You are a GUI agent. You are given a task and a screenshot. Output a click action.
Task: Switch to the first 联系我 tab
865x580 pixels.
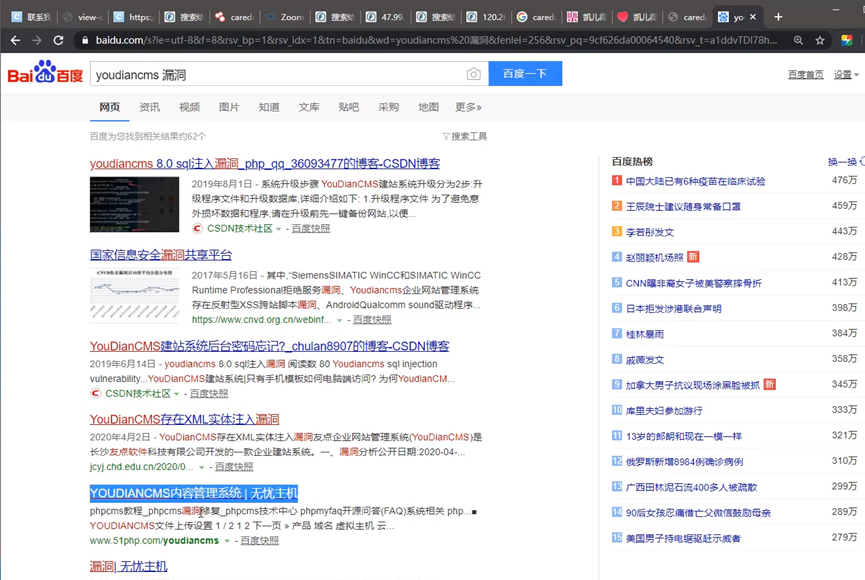(31, 17)
